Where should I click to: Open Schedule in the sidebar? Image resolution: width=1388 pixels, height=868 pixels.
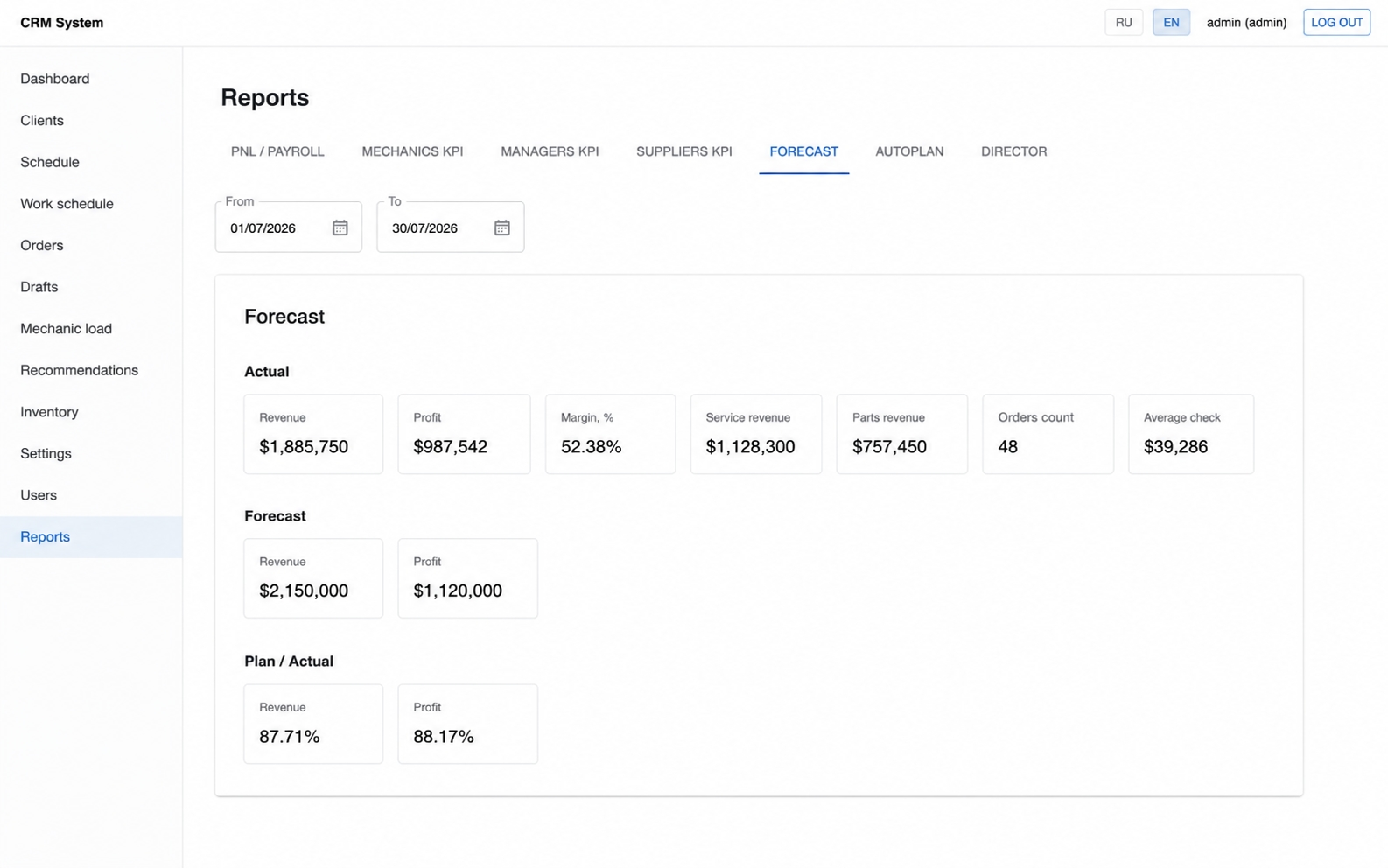(x=91, y=162)
